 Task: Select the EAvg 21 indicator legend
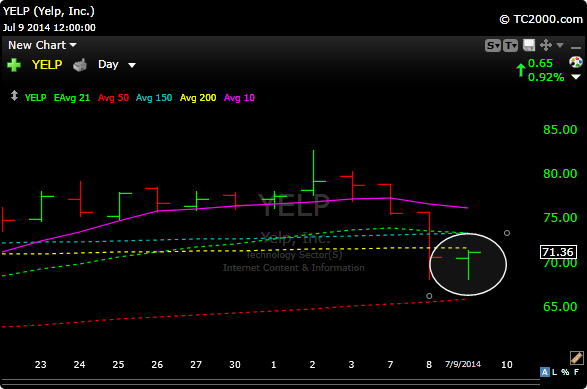[72, 98]
